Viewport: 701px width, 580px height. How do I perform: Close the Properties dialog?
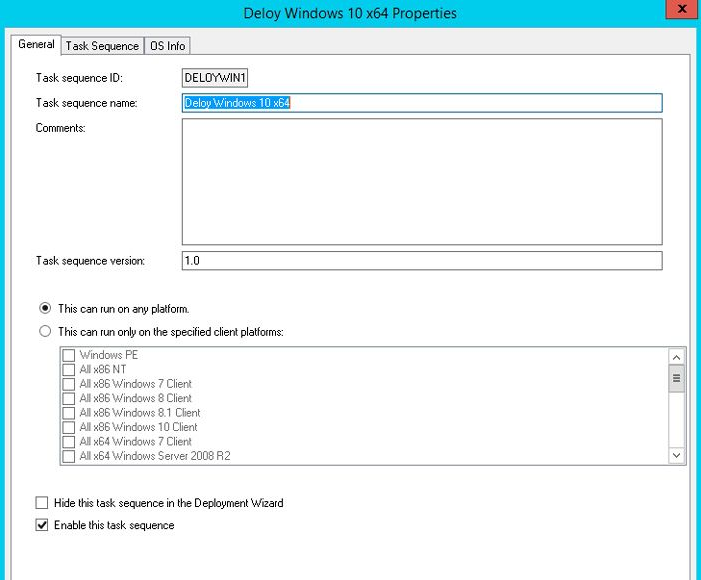[682, 9]
